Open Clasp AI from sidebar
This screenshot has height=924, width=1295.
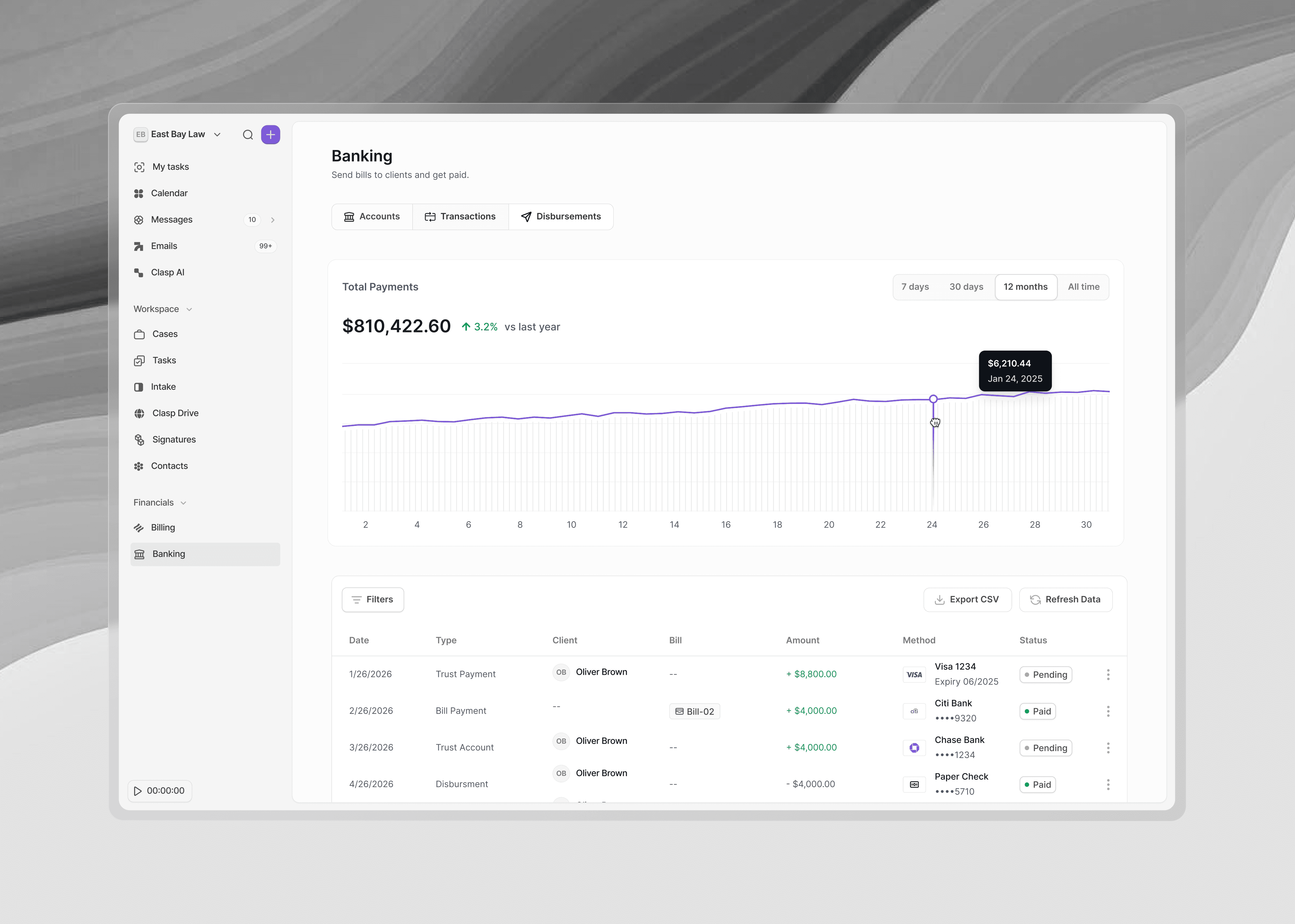tap(167, 272)
